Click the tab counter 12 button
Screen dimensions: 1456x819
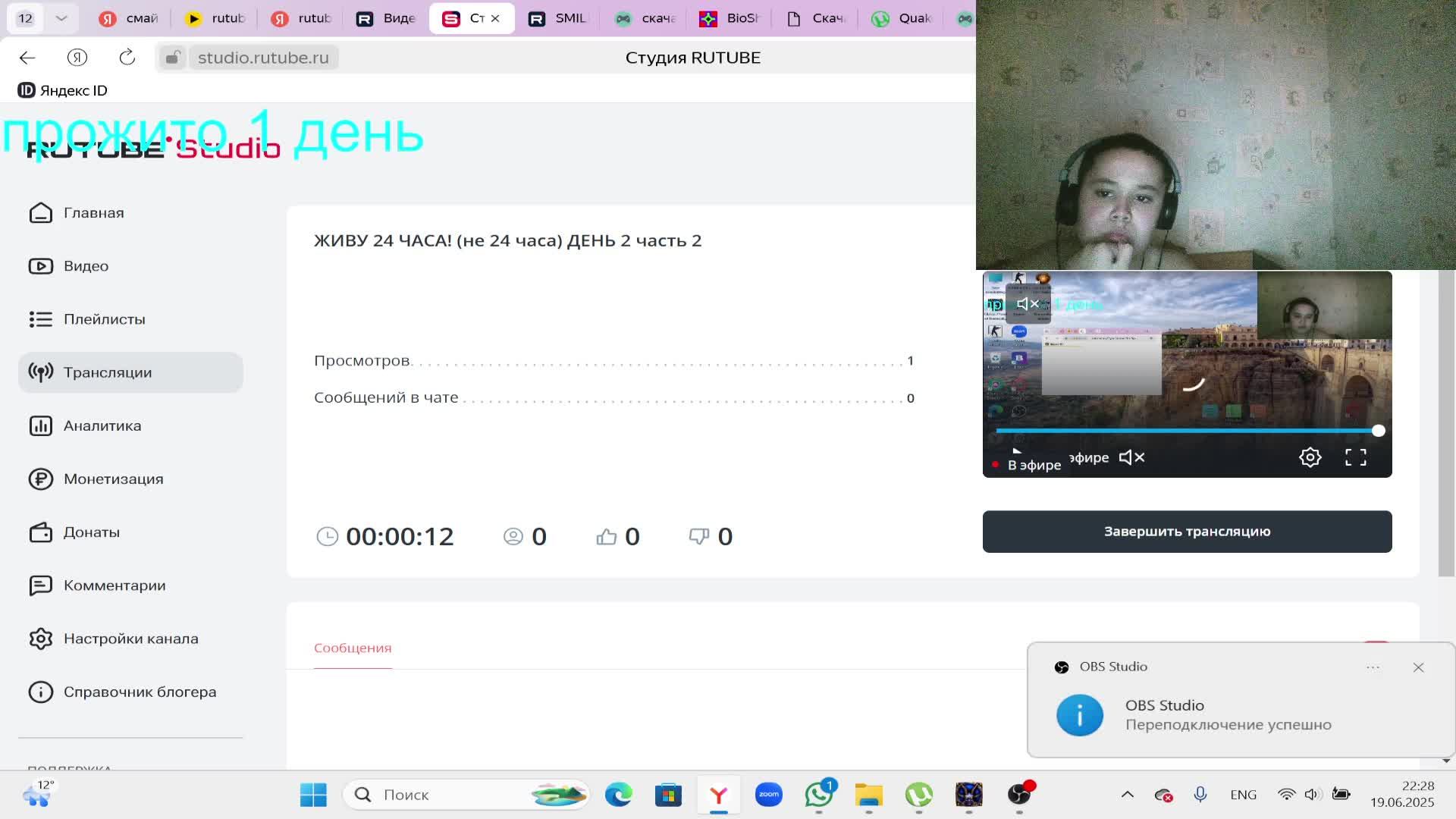coord(25,18)
